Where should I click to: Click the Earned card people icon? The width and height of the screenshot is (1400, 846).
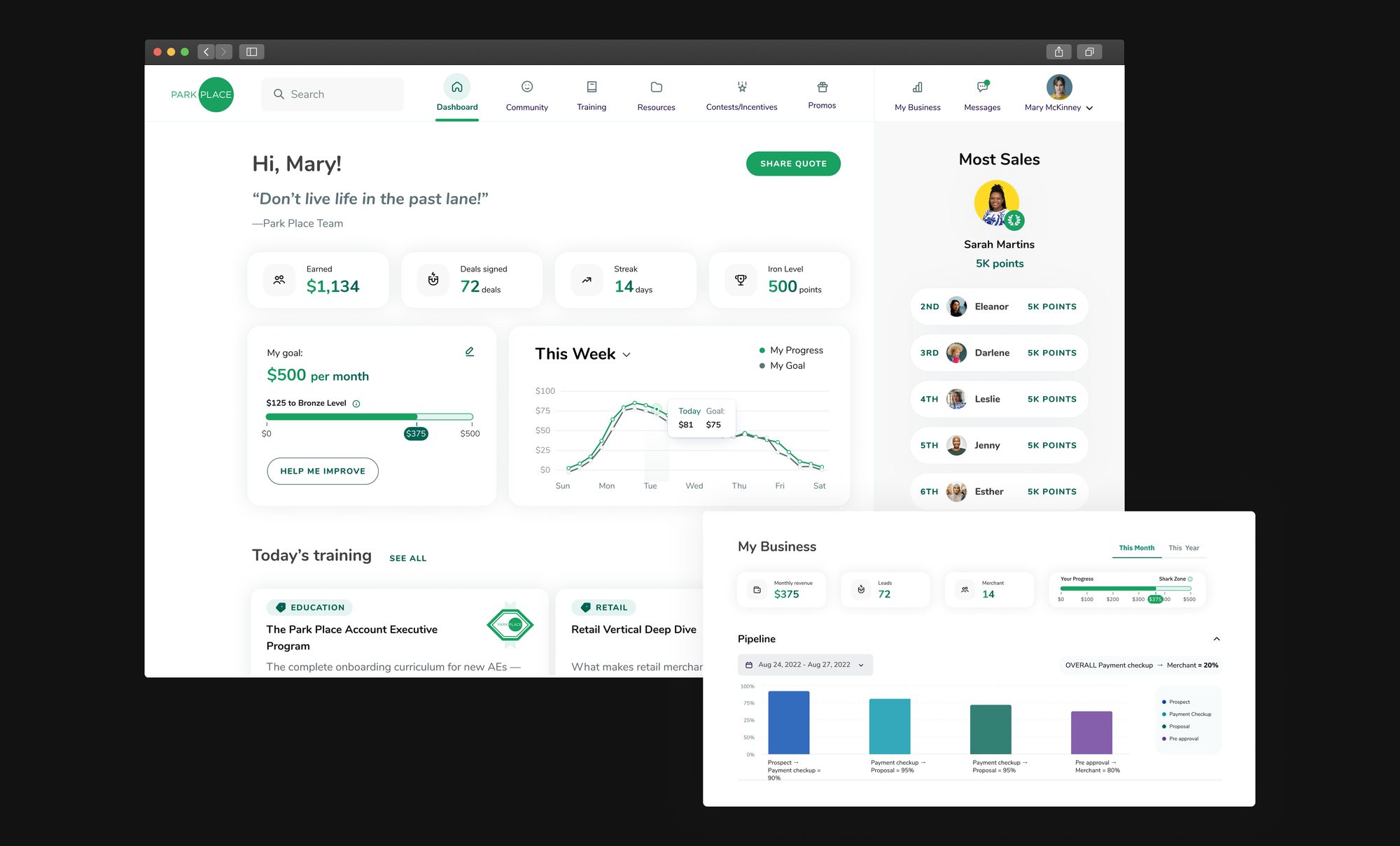(x=279, y=280)
